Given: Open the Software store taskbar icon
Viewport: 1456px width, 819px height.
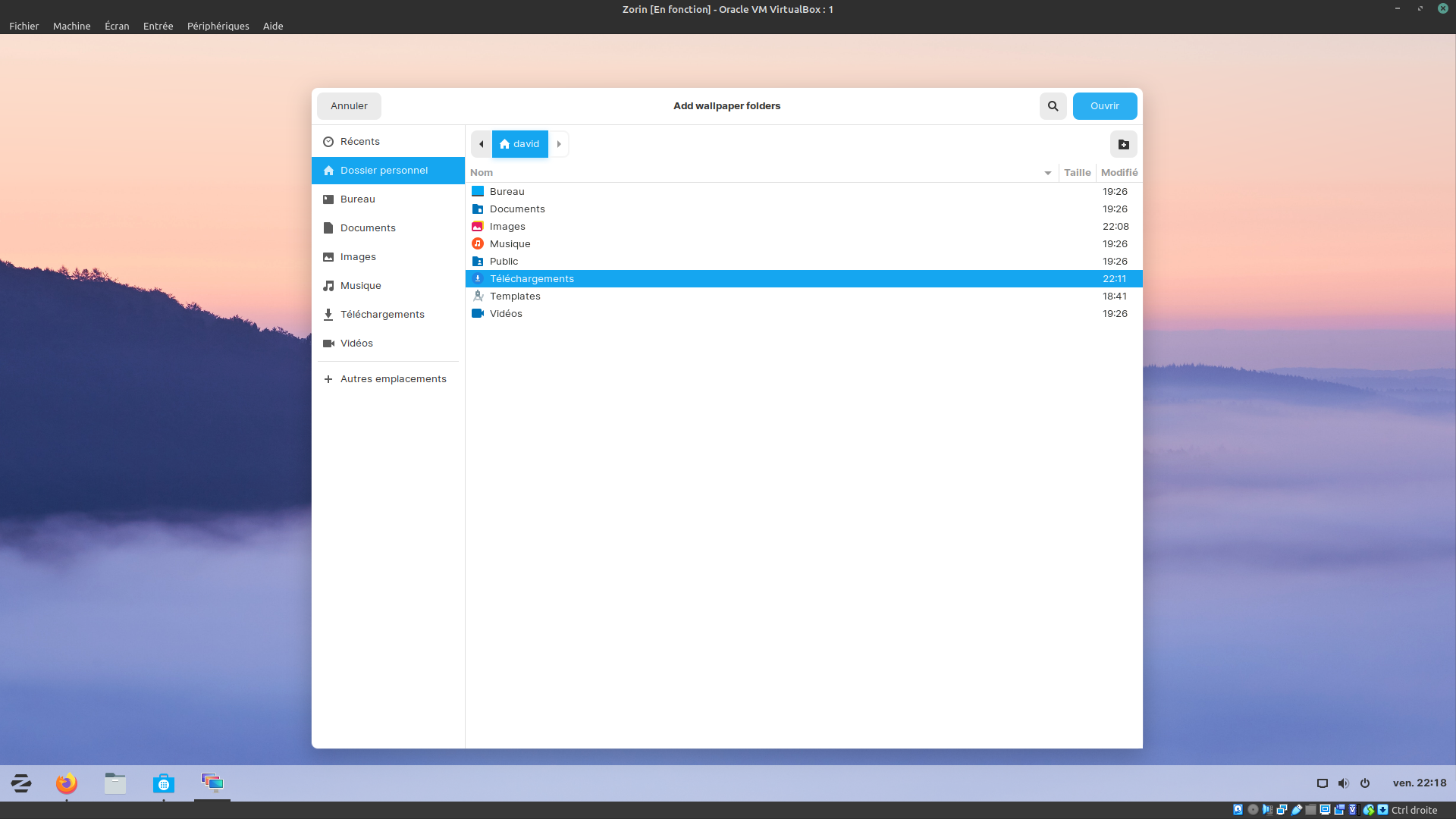Looking at the screenshot, I should (x=164, y=783).
